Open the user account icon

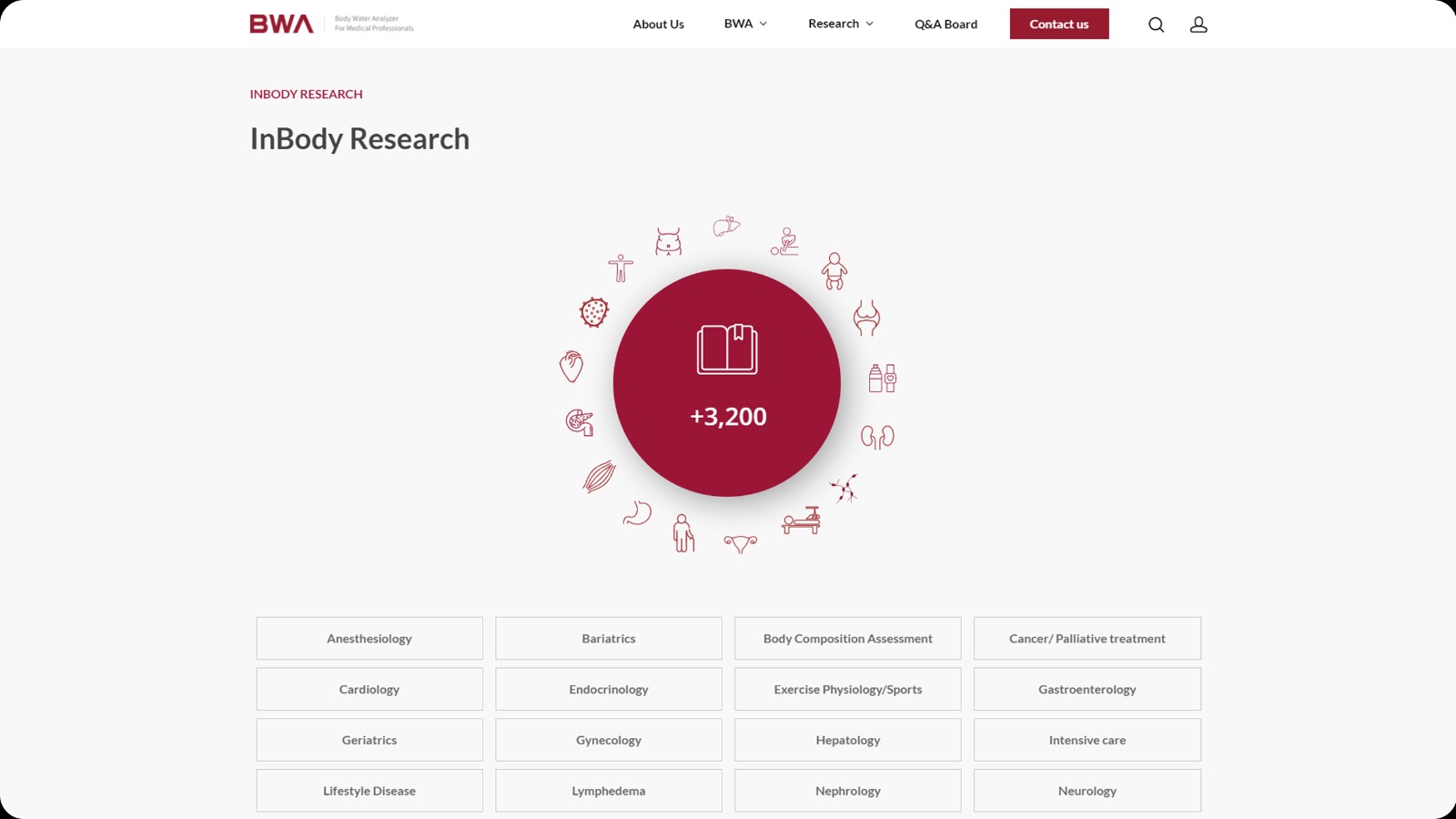click(1198, 25)
